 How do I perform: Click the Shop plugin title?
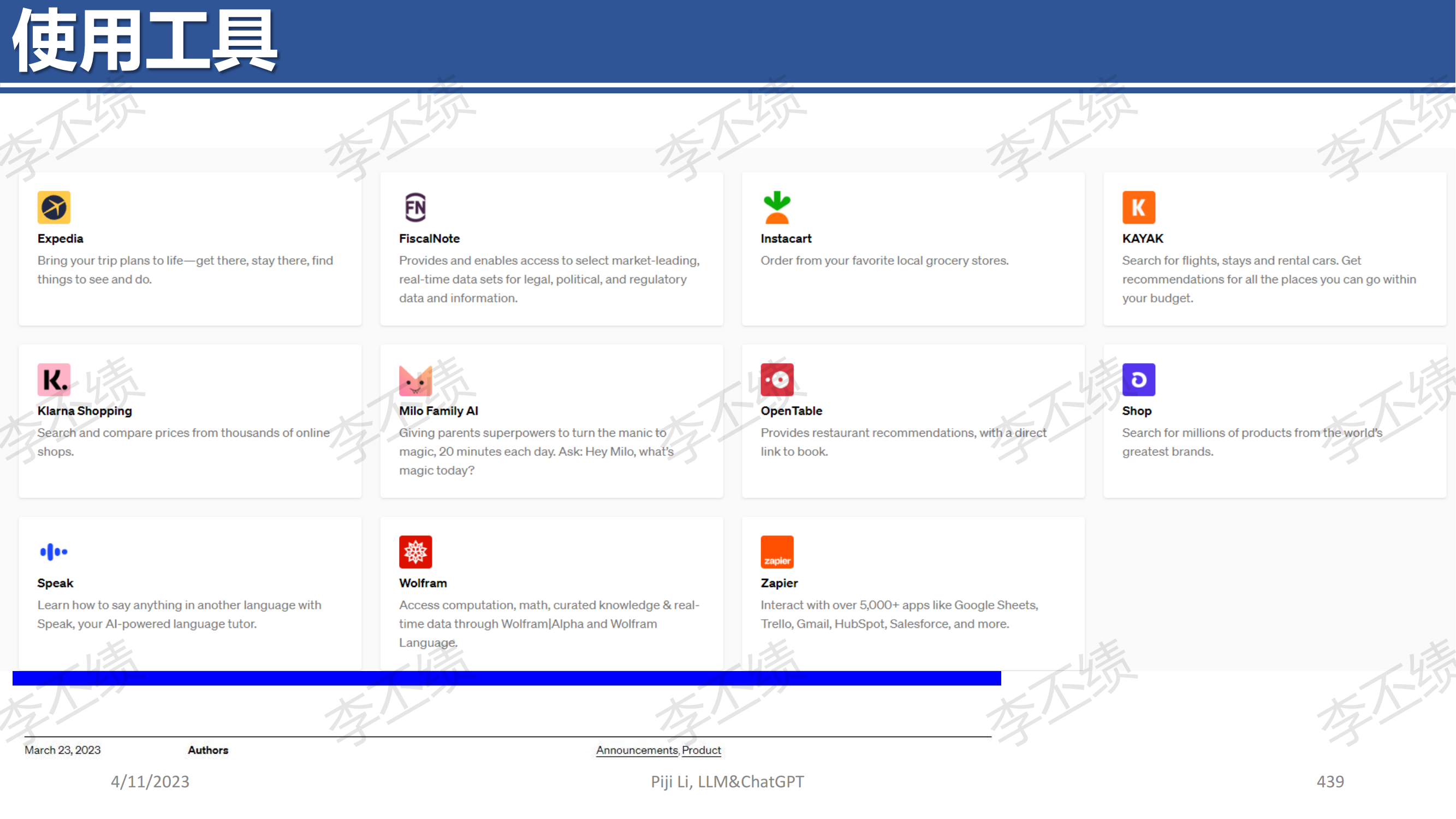pos(1136,411)
